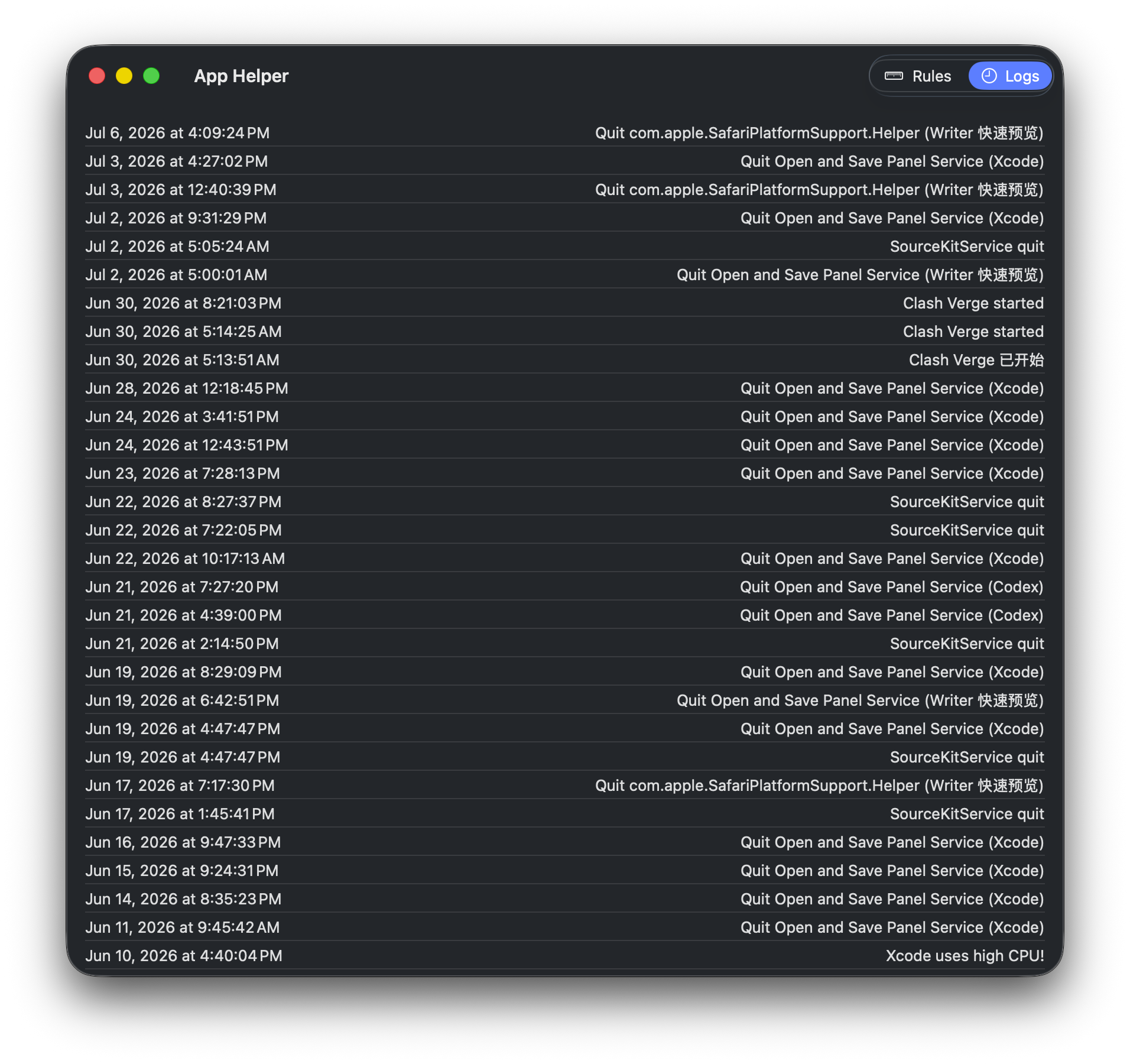Select log entry Jul 3, 2026 at 12:40:39 PM
Image resolution: width=1130 pixels, height=1064 pixels.
click(564, 190)
